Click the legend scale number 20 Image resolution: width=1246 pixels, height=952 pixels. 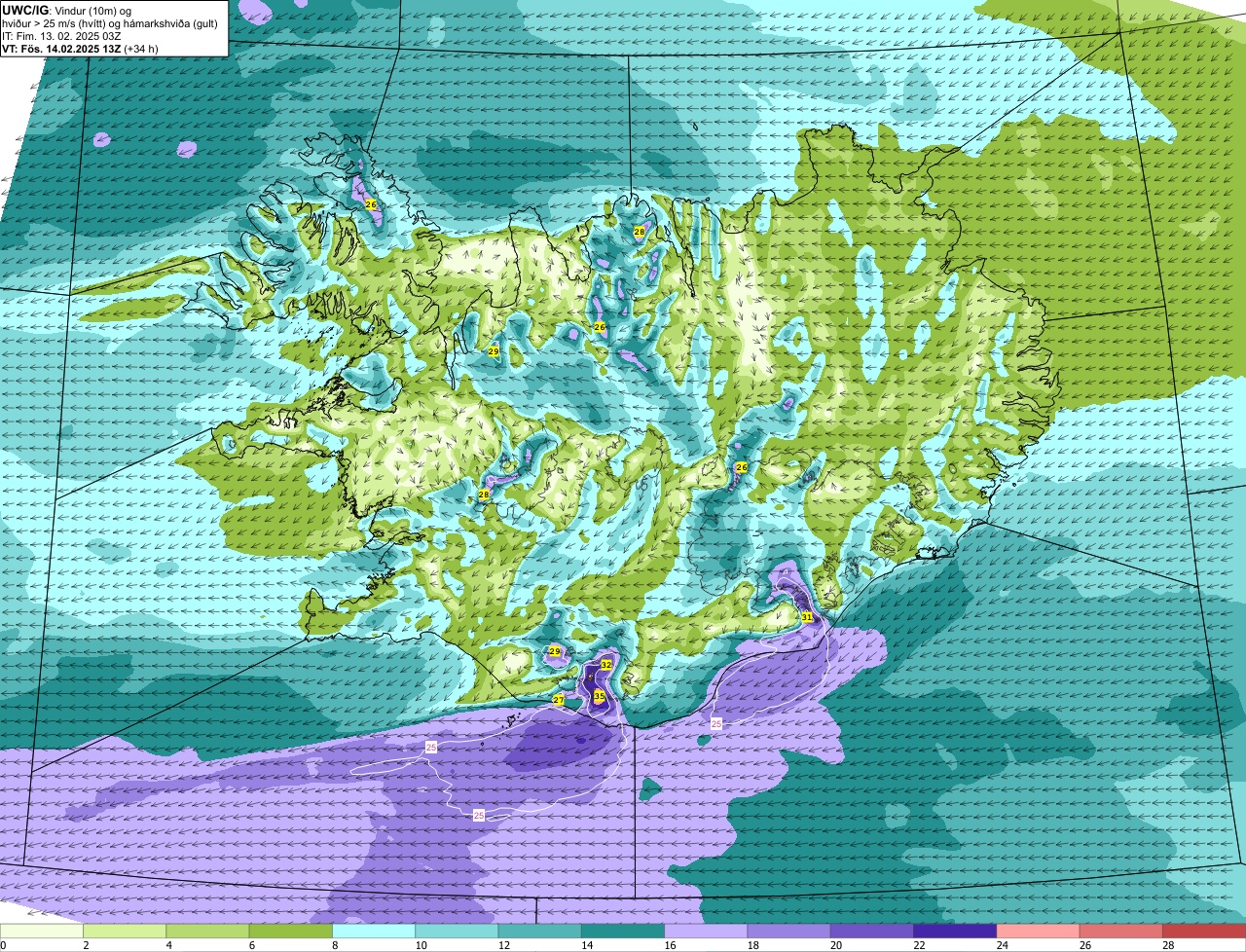pyautogui.click(x=836, y=945)
